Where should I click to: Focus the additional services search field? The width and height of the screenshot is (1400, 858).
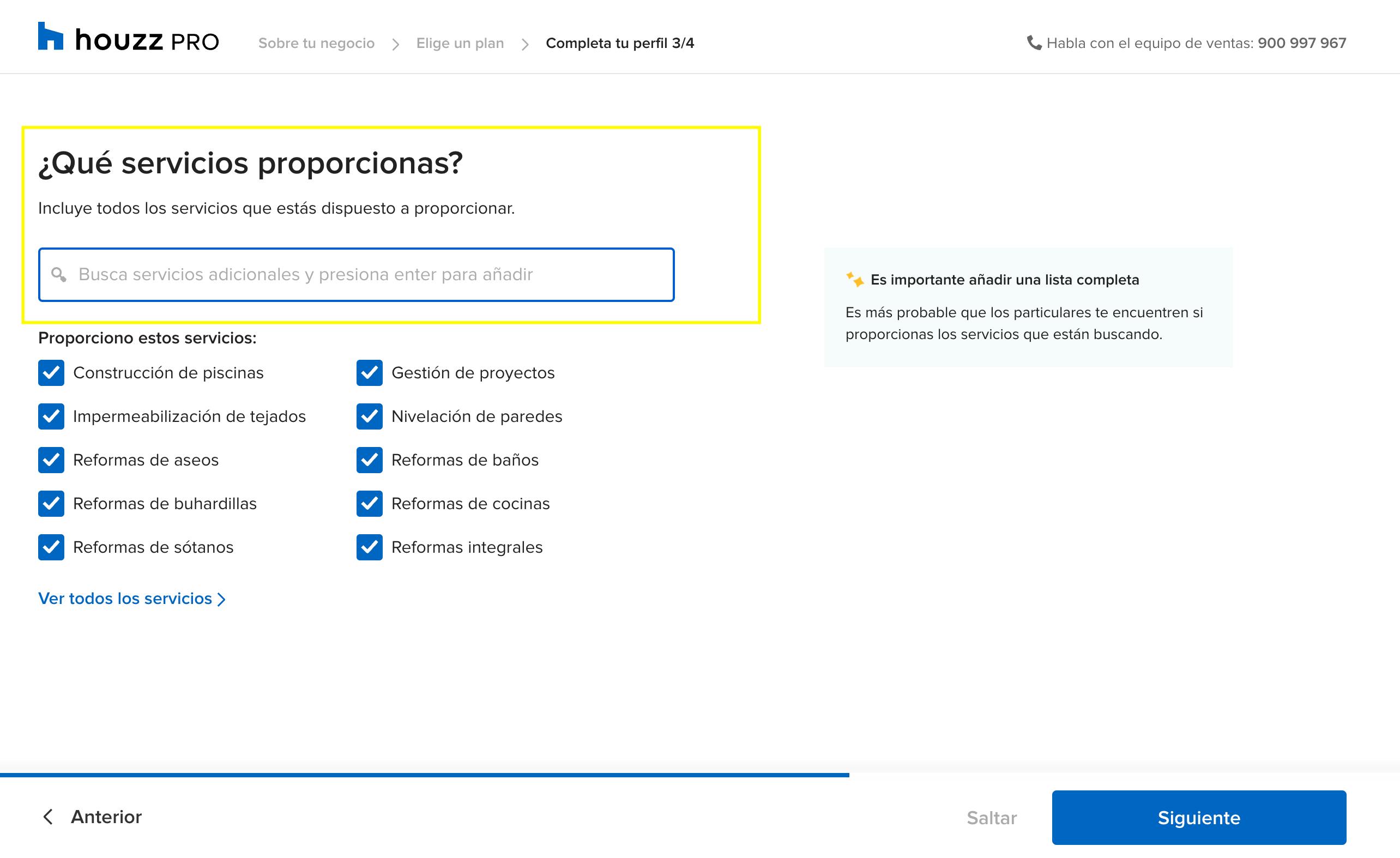point(364,274)
